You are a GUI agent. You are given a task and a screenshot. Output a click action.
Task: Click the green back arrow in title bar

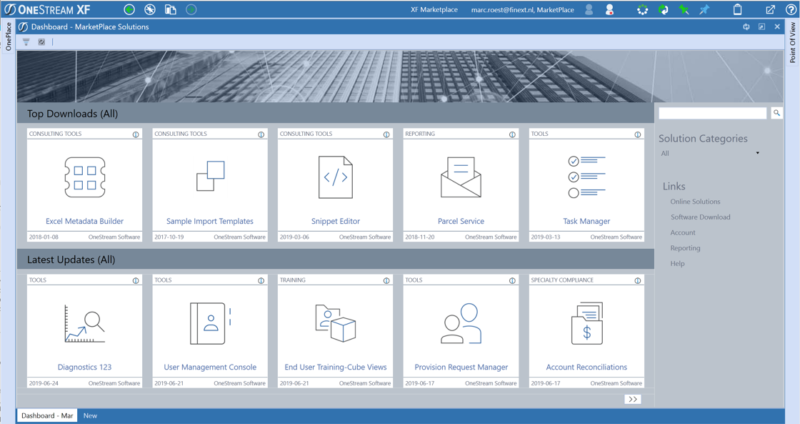[x=129, y=10]
